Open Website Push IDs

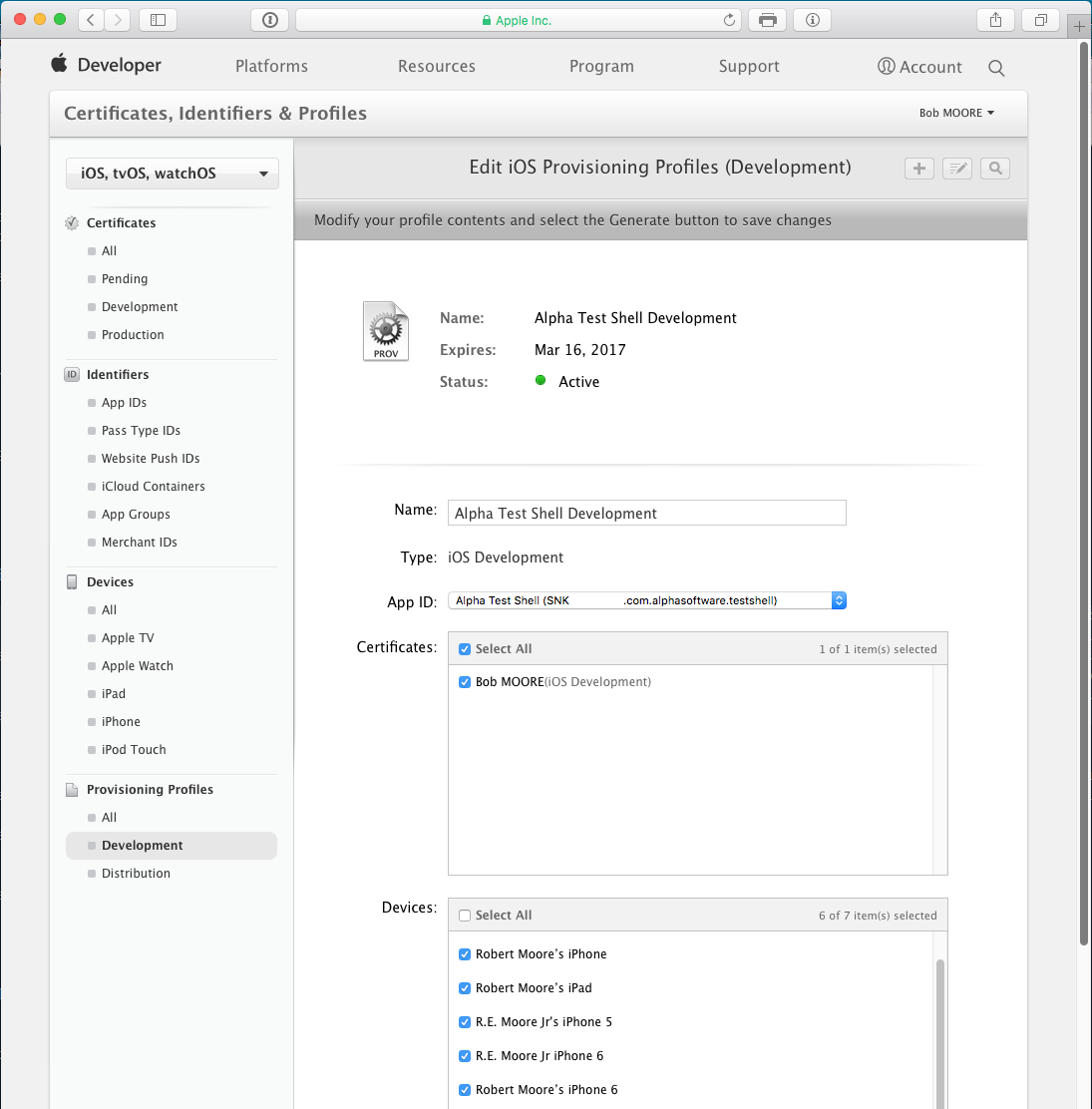[x=151, y=459]
